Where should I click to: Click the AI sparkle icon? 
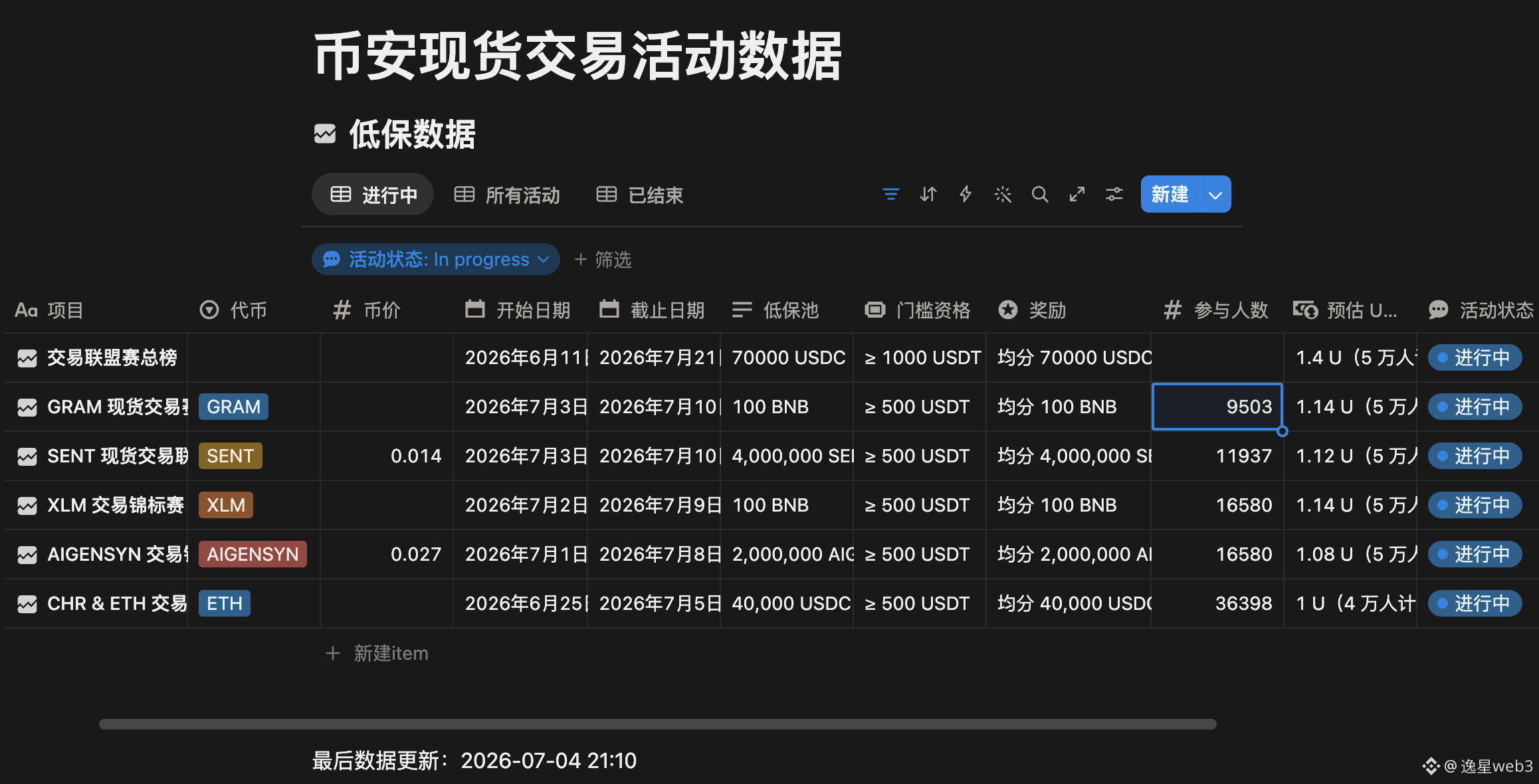[x=1003, y=195]
